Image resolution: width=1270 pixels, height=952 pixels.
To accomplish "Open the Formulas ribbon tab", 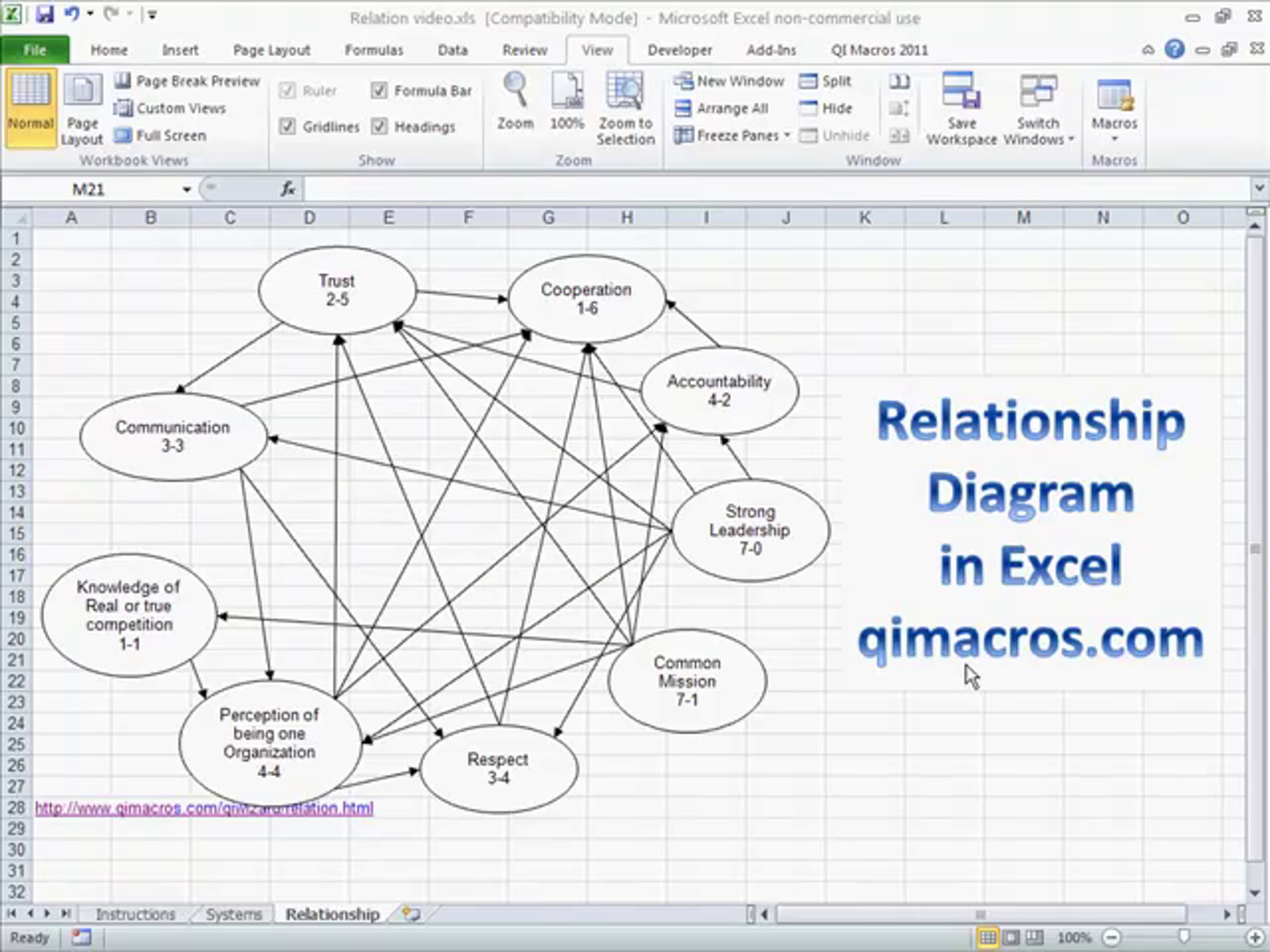I will (374, 50).
